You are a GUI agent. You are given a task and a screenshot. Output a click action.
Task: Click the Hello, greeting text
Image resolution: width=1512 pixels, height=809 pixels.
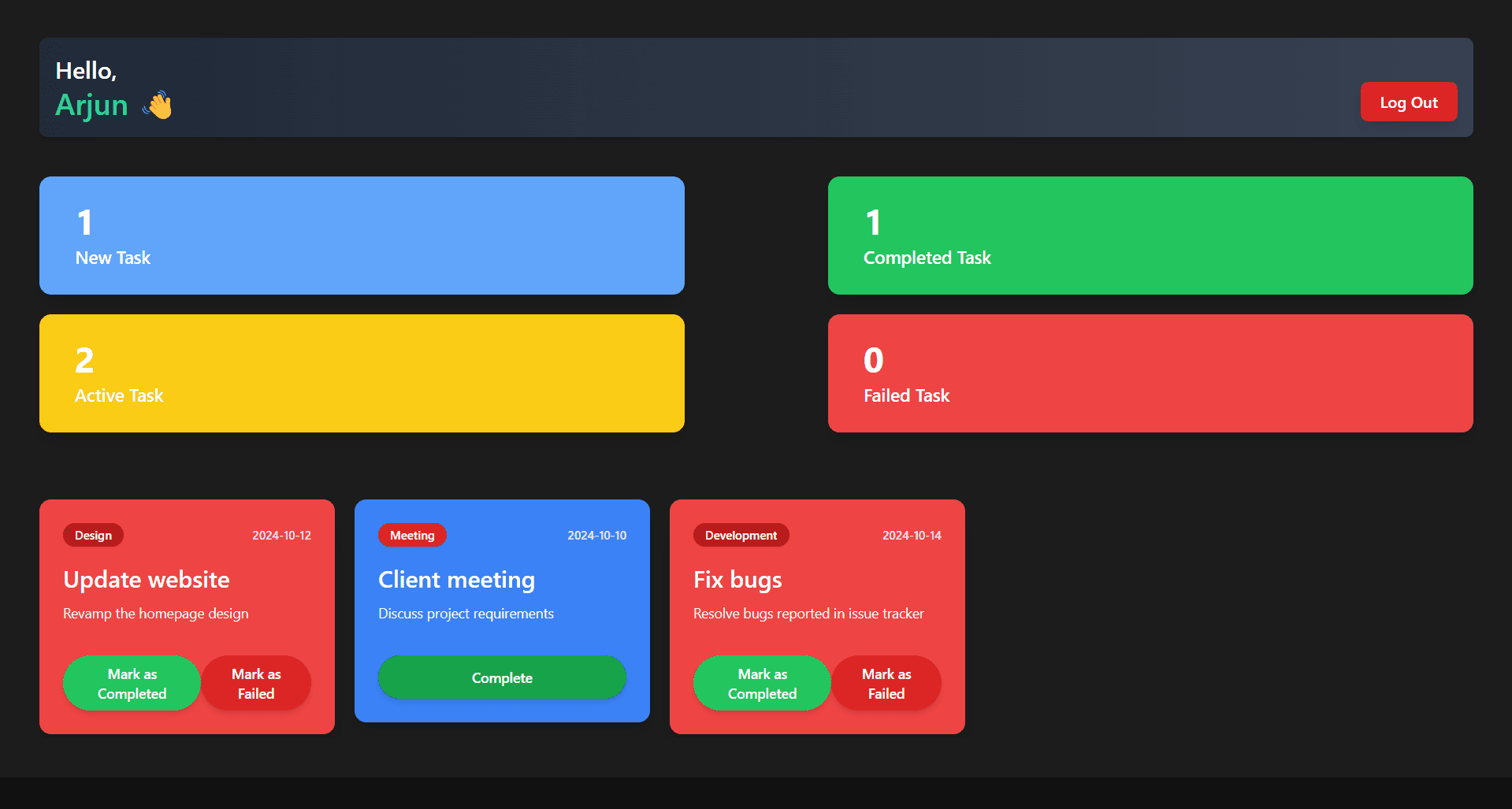(x=86, y=71)
